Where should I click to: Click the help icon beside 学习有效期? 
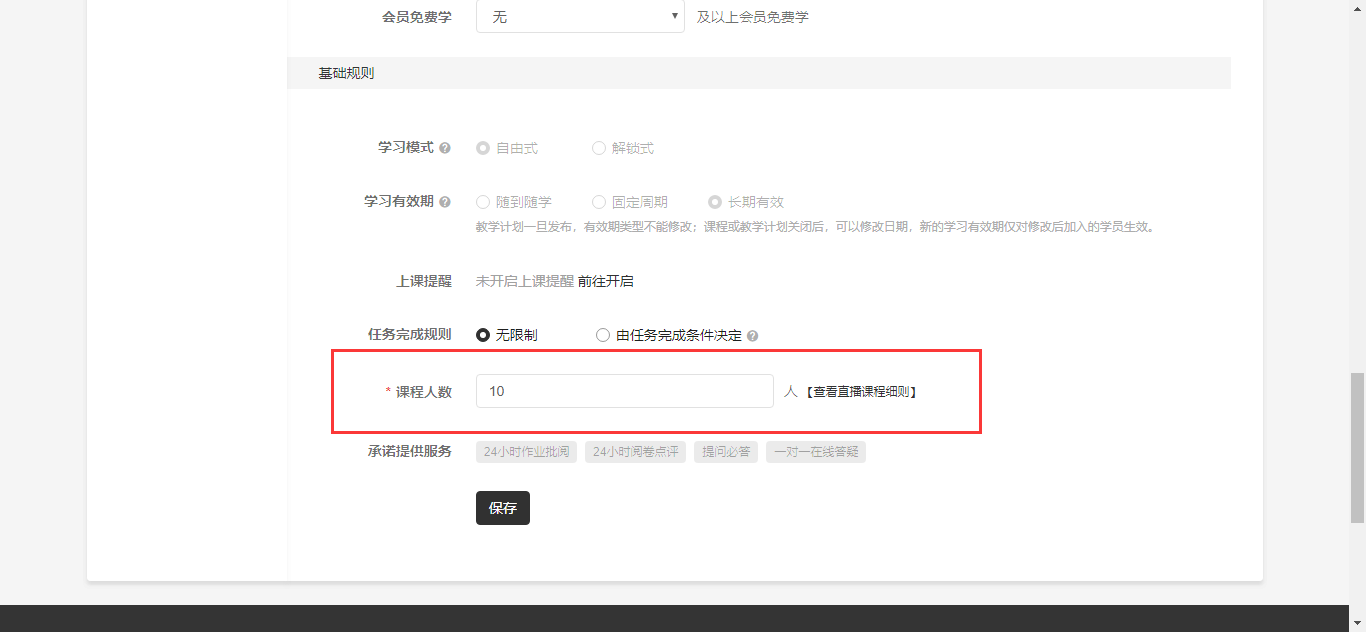point(445,202)
